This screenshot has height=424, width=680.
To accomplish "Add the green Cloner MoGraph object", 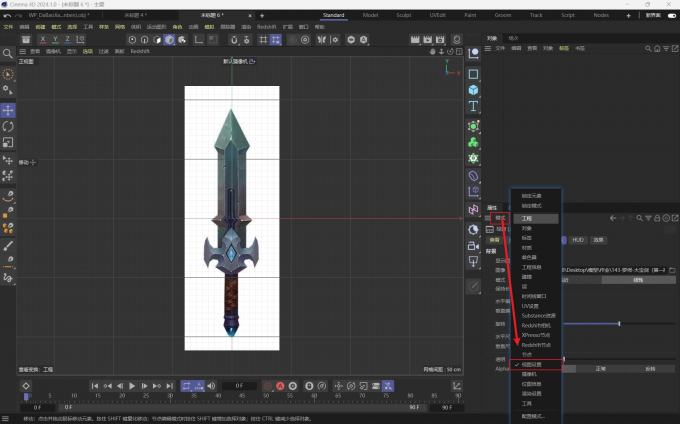I will tap(473, 142).
